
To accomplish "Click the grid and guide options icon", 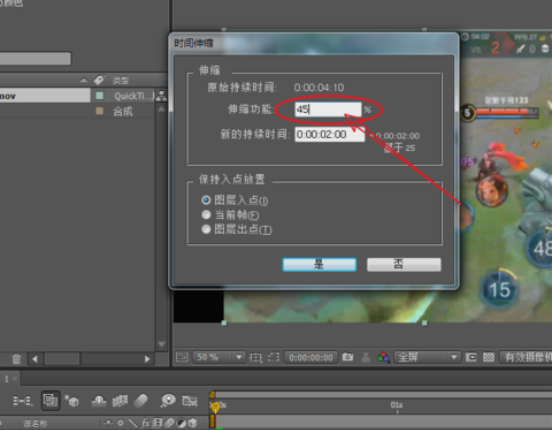I will tap(256, 357).
